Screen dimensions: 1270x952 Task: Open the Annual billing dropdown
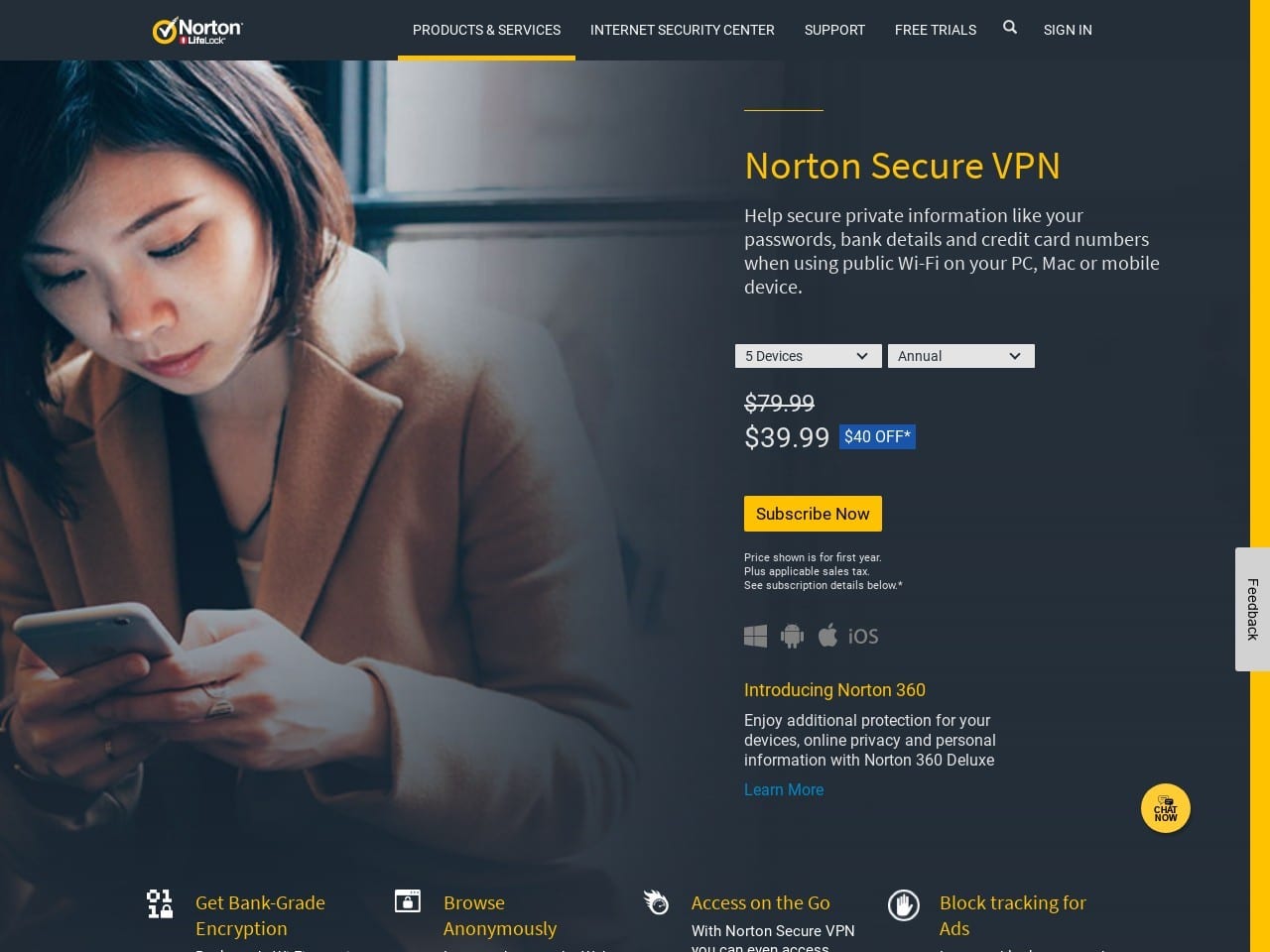click(x=961, y=356)
